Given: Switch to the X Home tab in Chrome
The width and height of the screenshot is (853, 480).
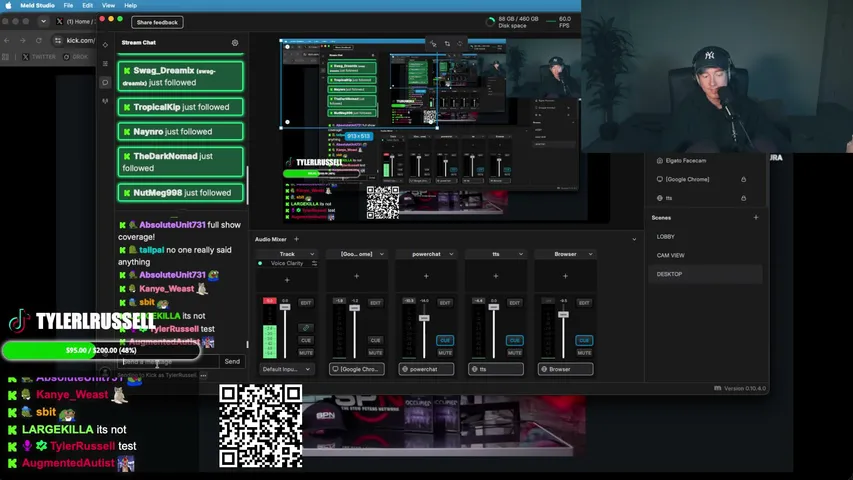Looking at the screenshot, I should [75, 21].
